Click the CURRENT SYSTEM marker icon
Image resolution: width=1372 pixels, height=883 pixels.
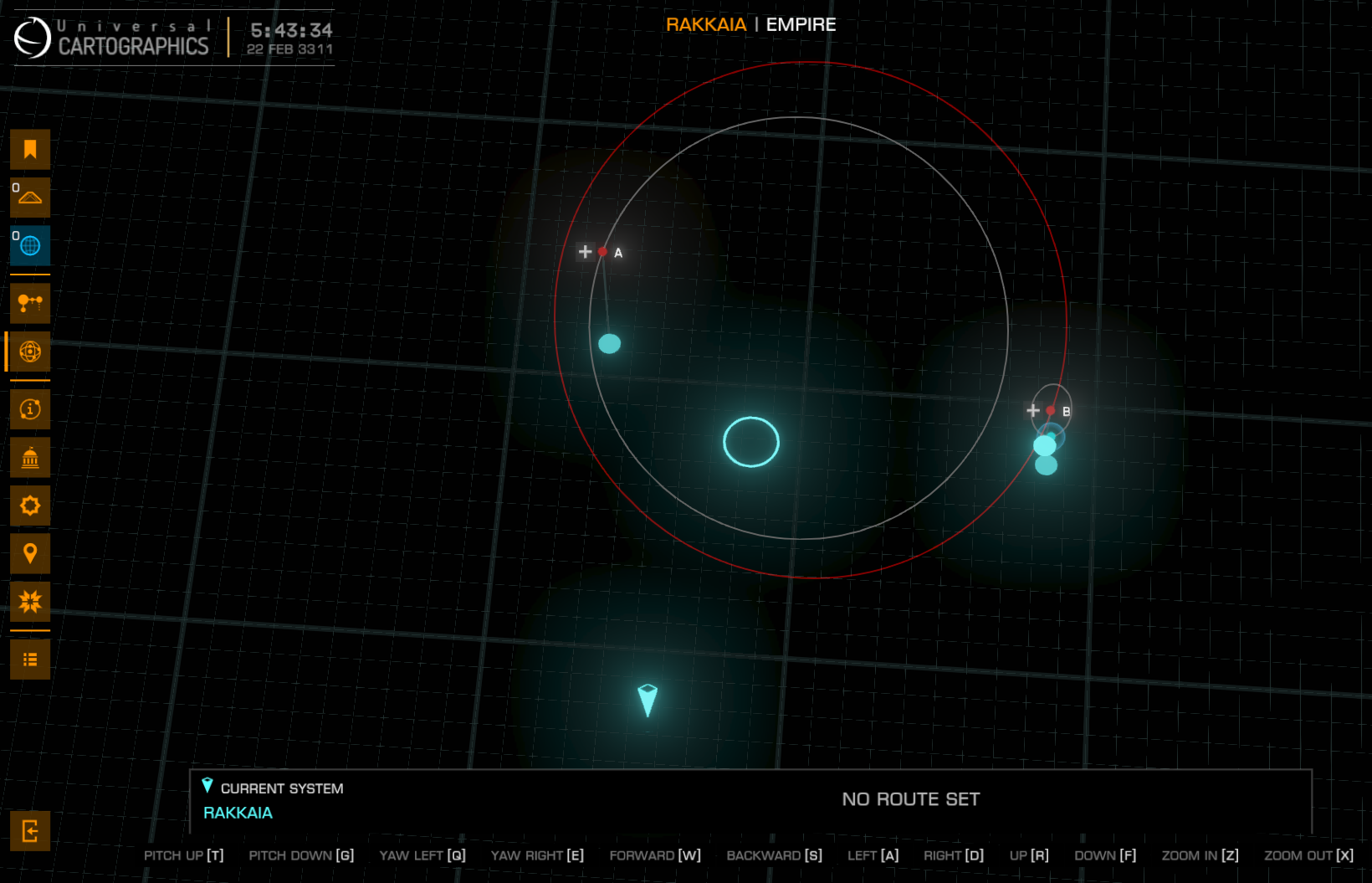(x=207, y=785)
